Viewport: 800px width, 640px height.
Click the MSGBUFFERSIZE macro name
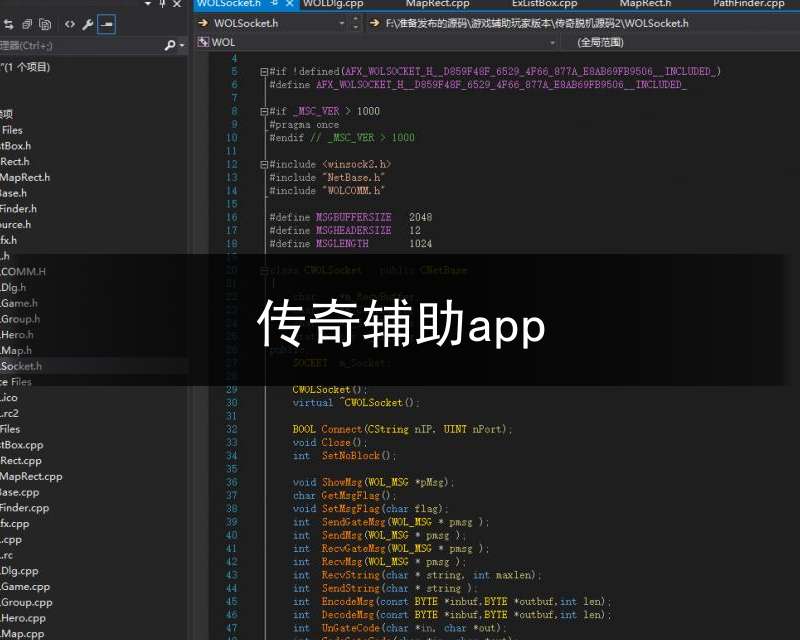[x=354, y=217]
